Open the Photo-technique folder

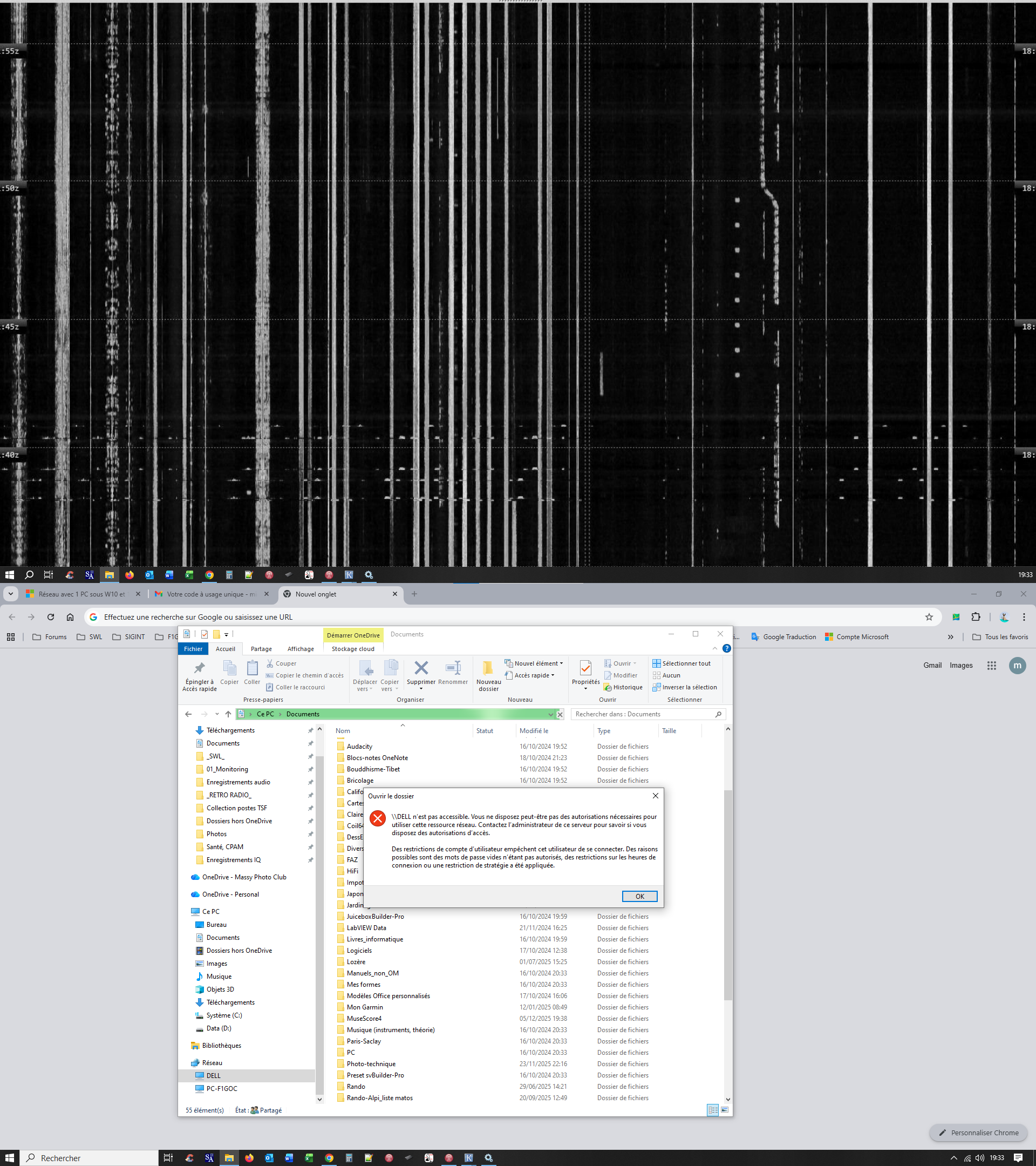[371, 1064]
